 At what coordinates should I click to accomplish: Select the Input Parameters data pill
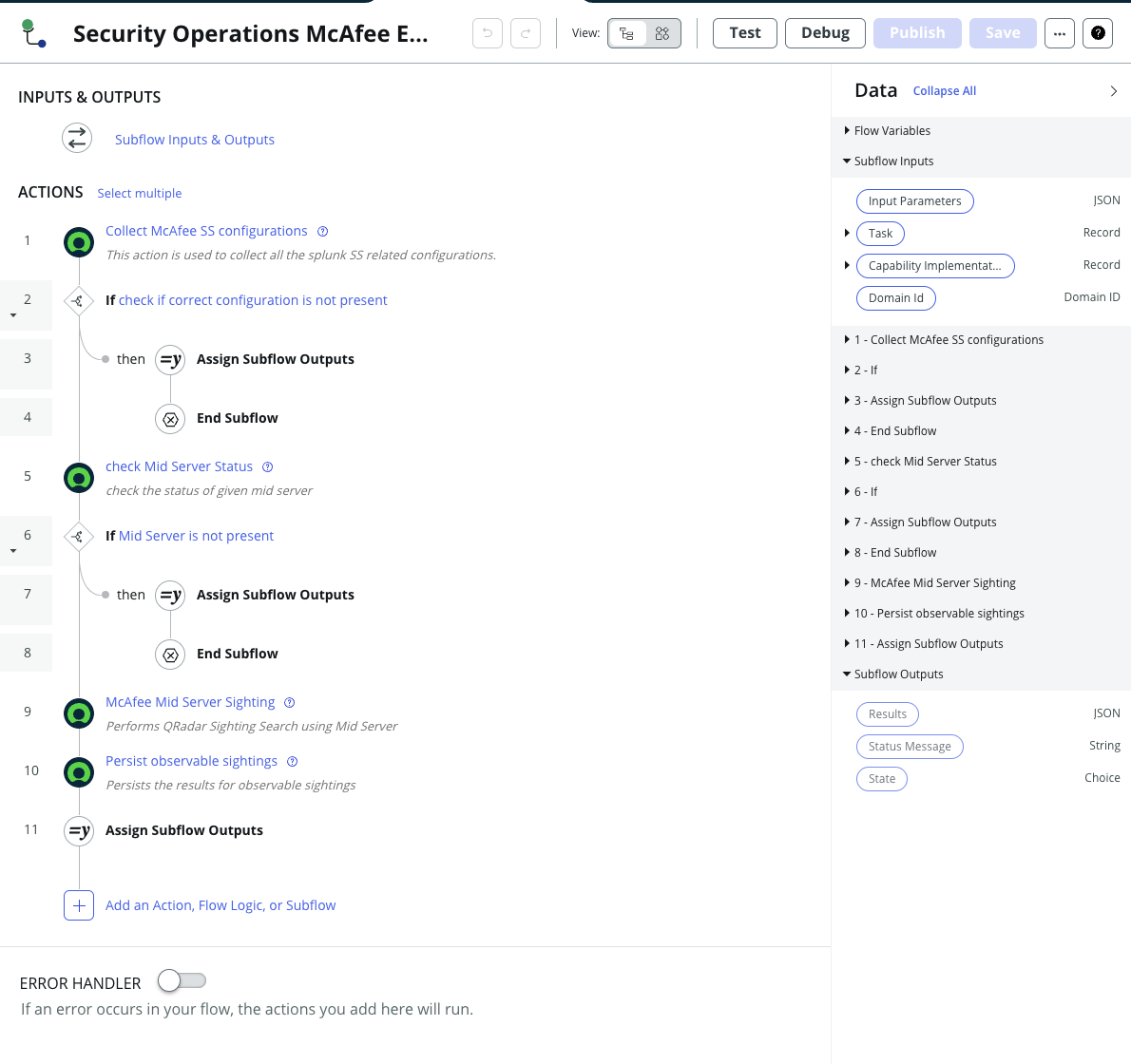(x=914, y=201)
